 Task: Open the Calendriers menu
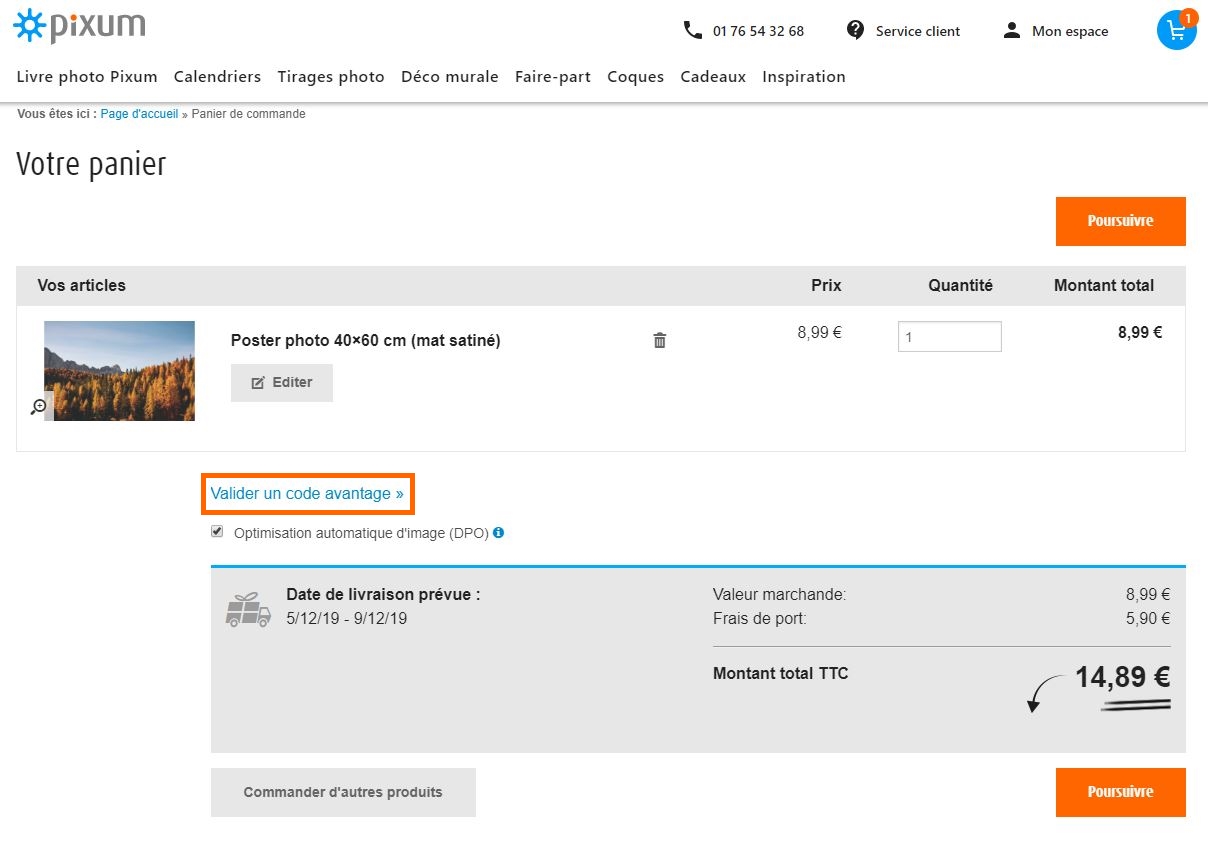[217, 76]
